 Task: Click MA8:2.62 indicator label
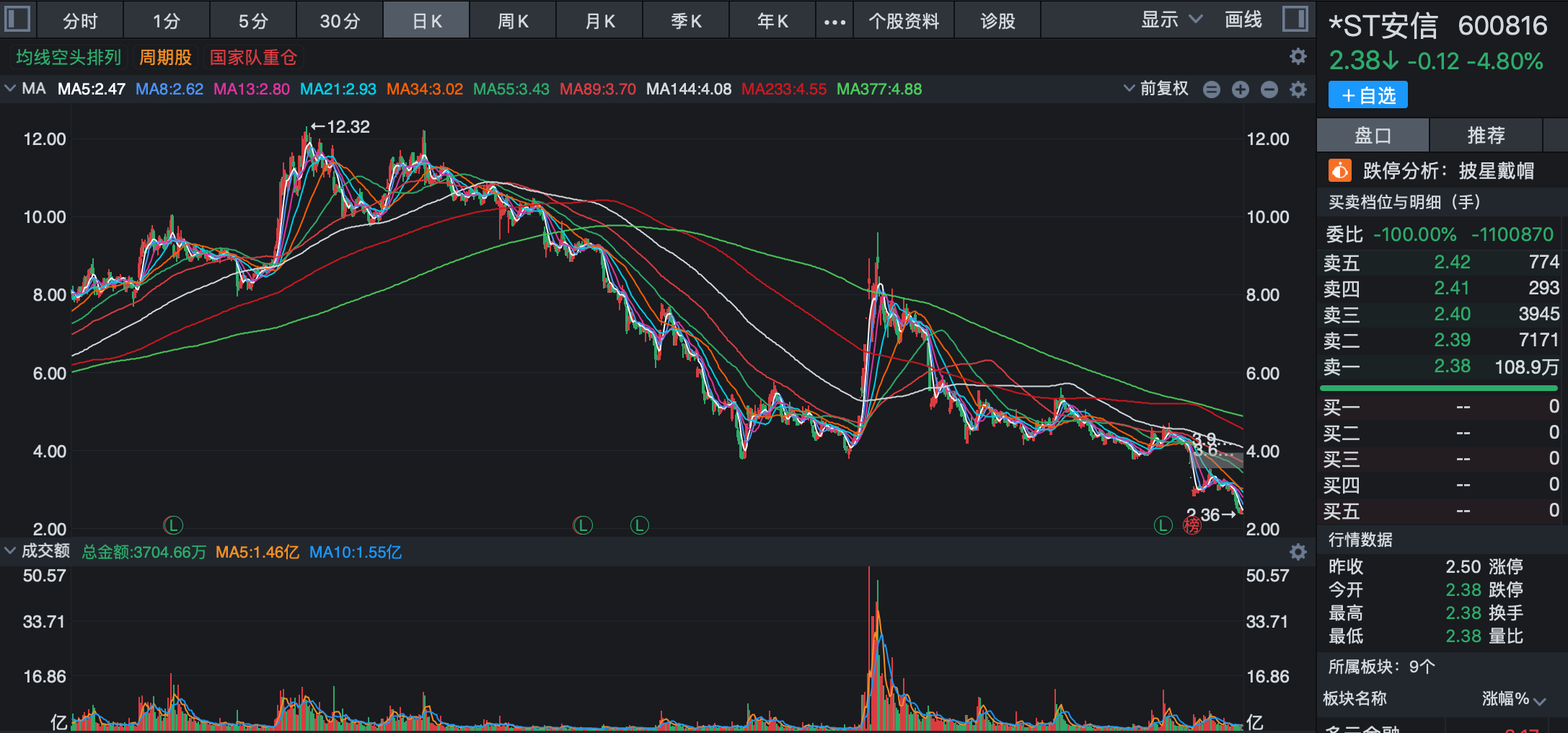click(169, 89)
